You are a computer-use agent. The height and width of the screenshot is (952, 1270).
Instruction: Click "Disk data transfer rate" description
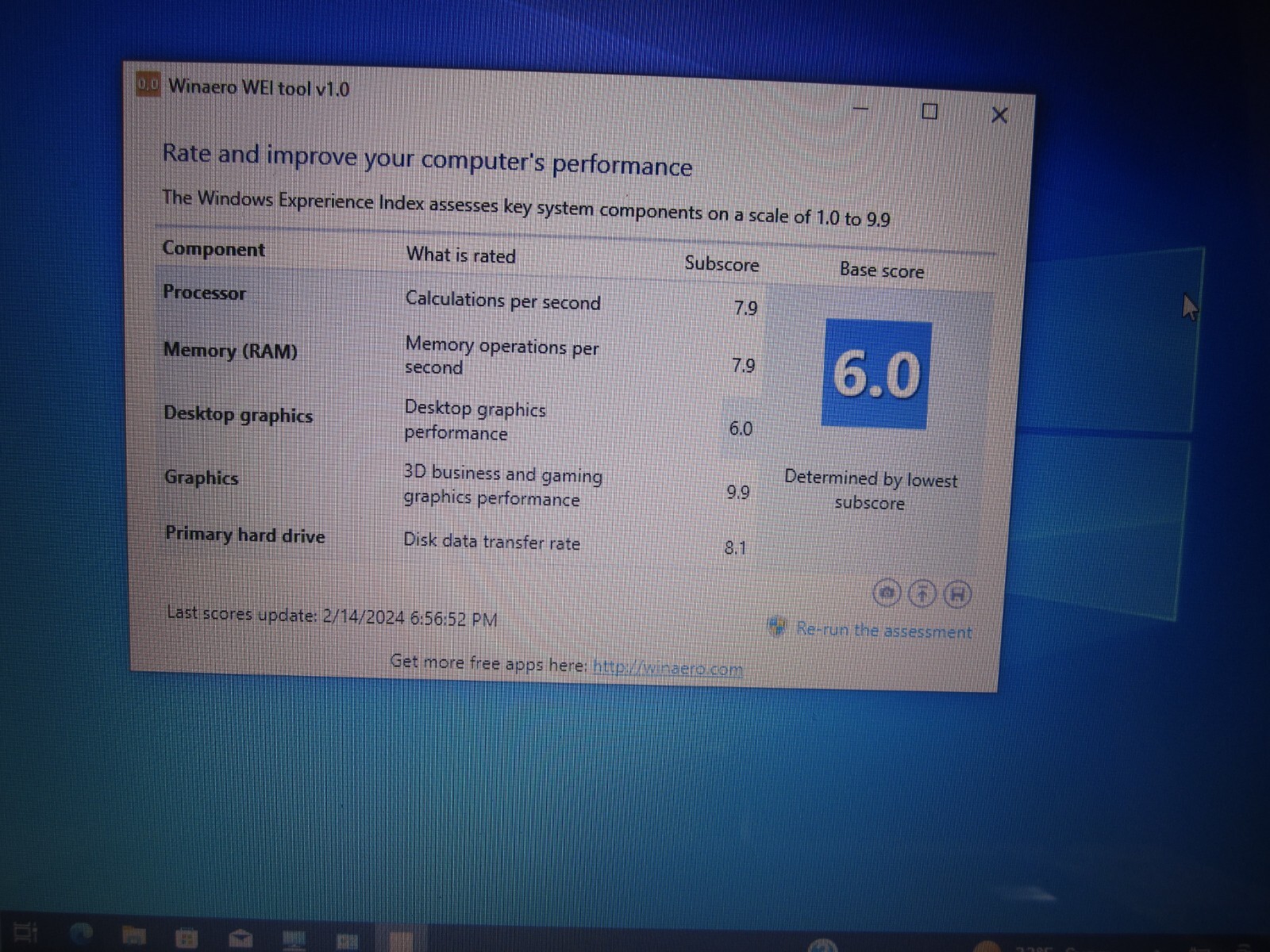point(491,541)
